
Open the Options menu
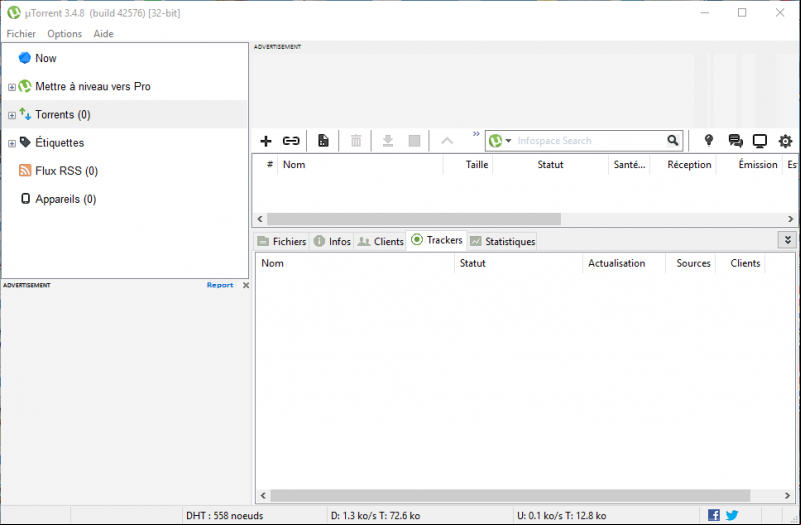[x=64, y=34]
